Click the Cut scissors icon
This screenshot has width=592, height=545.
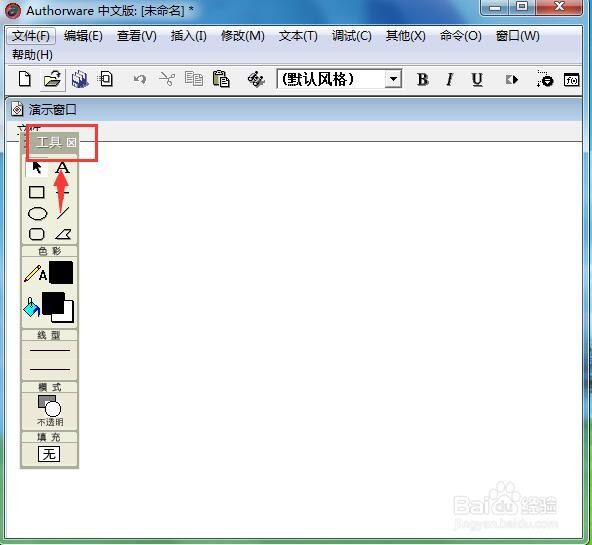pos(167,80)
